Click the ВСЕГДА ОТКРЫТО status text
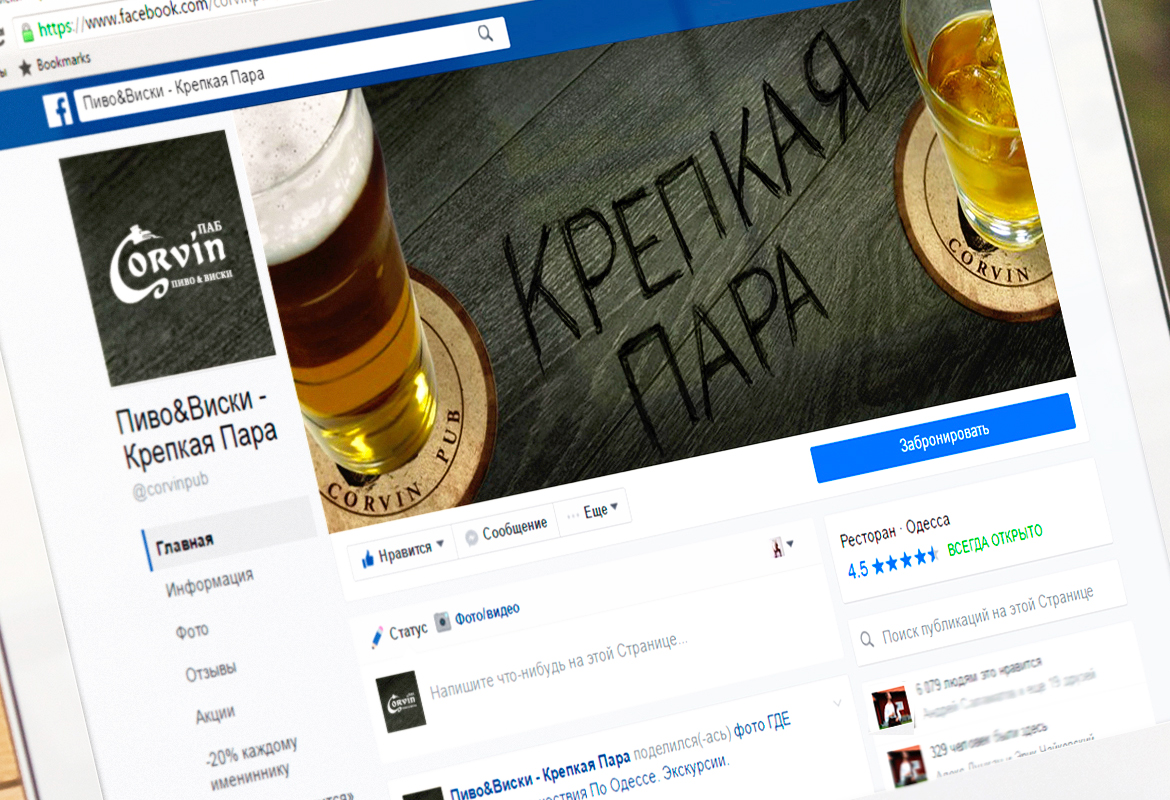Image resolution: width=1170 pixels, height=800 pixels. [995, 539]
